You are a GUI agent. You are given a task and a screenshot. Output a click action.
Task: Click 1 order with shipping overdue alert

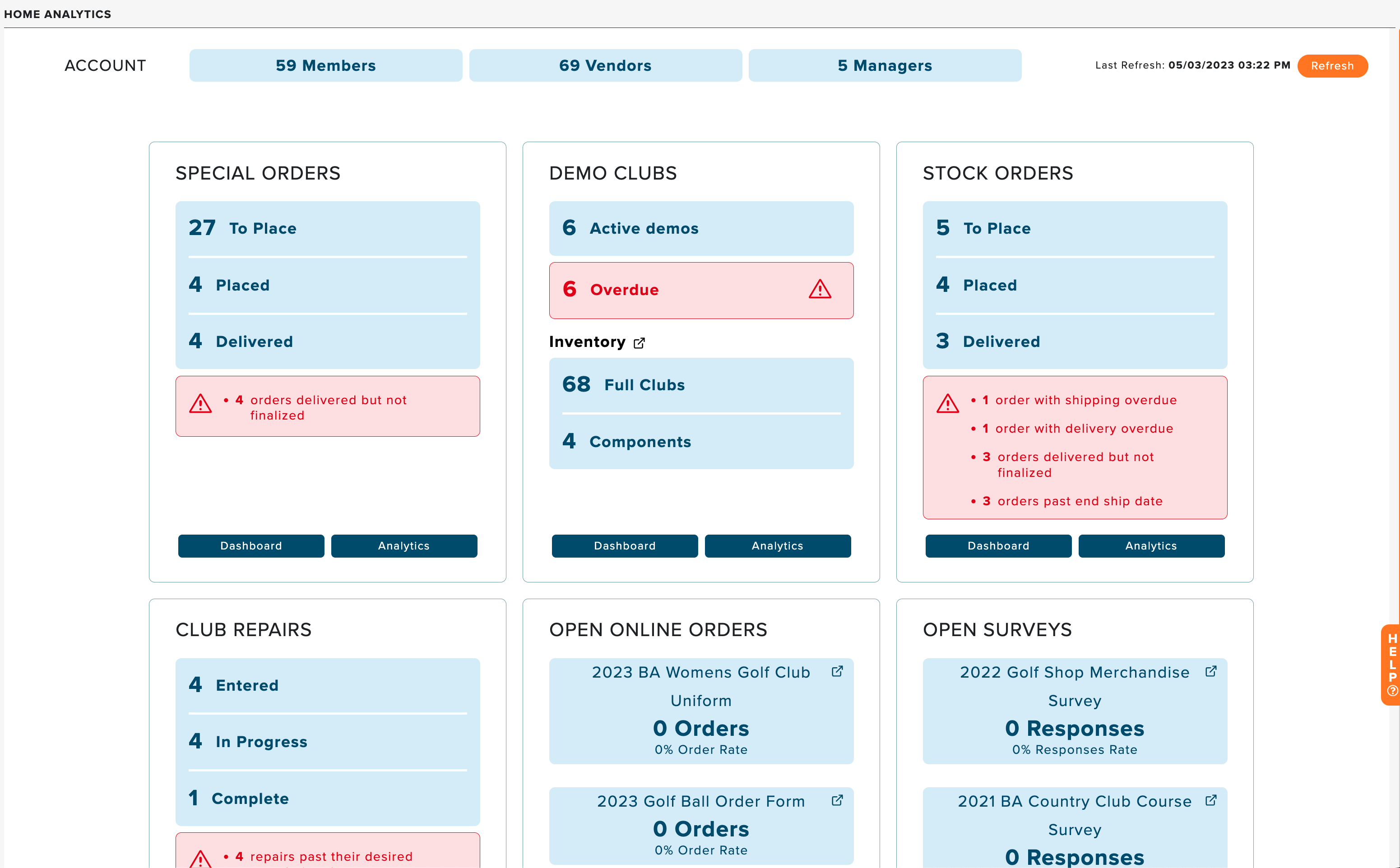(1079, 400)
